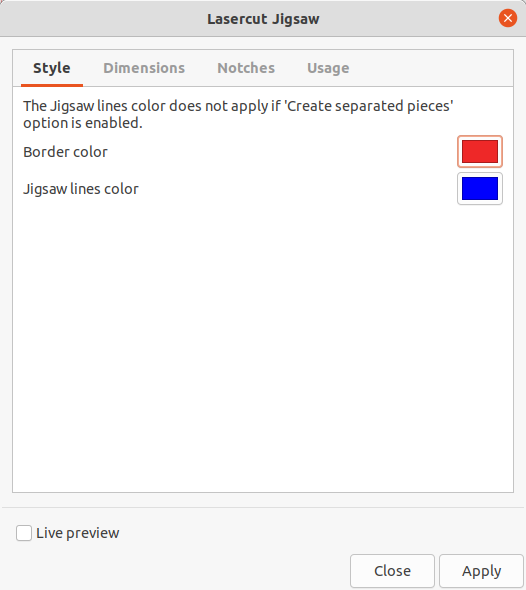Viewport: 526px width, 590px height.
Task: Click the Live preview label text
Action: point(78,533)
